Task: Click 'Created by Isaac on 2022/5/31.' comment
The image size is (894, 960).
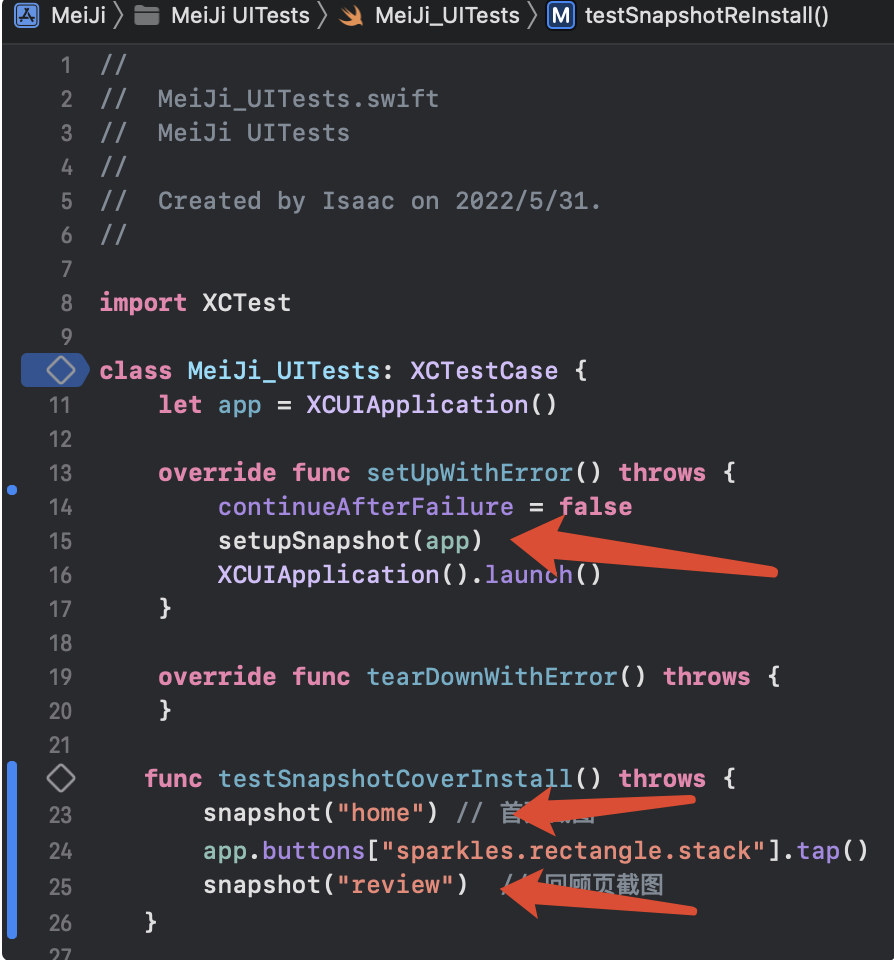Action: tap(379, 201)
